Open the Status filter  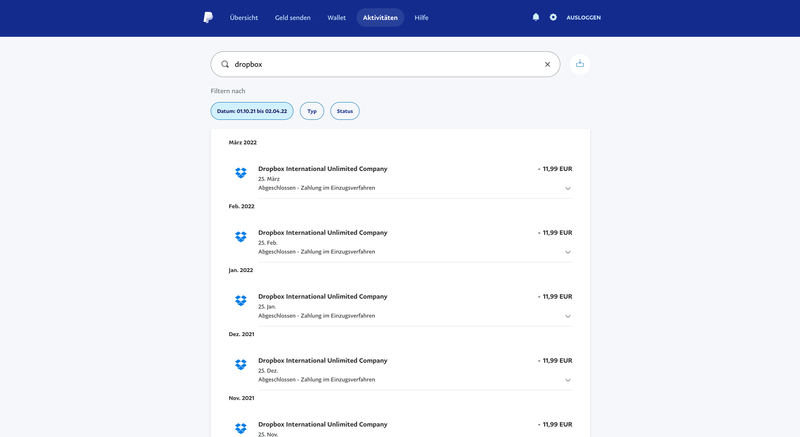(345, 111)
